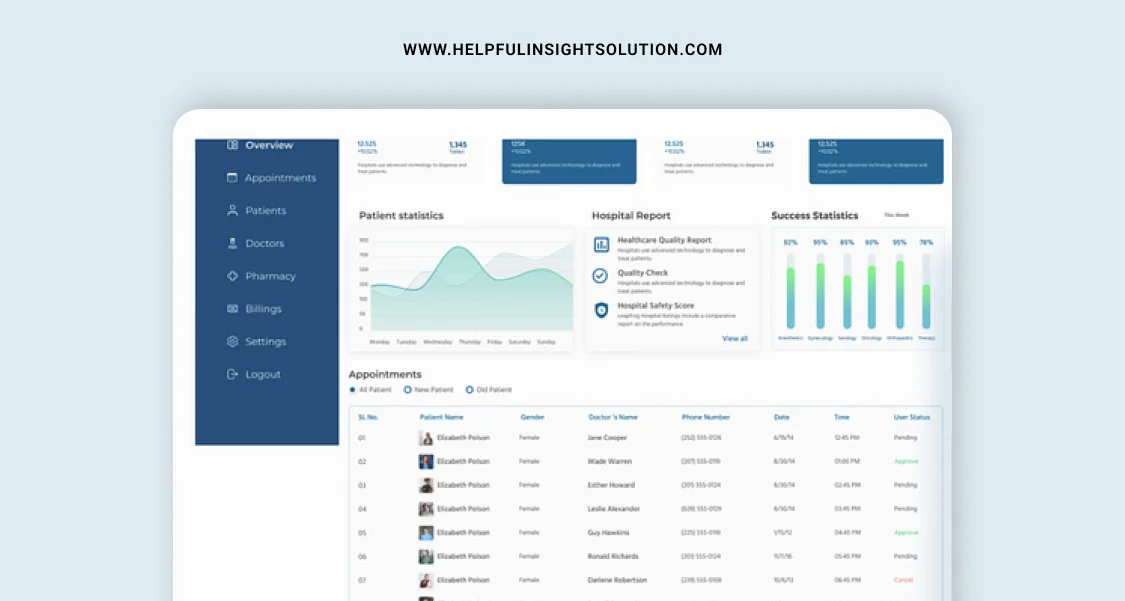This screenshot has height=601, width=1125.
Task: Click the Female cell in row 04
Action: pos(529,508)
